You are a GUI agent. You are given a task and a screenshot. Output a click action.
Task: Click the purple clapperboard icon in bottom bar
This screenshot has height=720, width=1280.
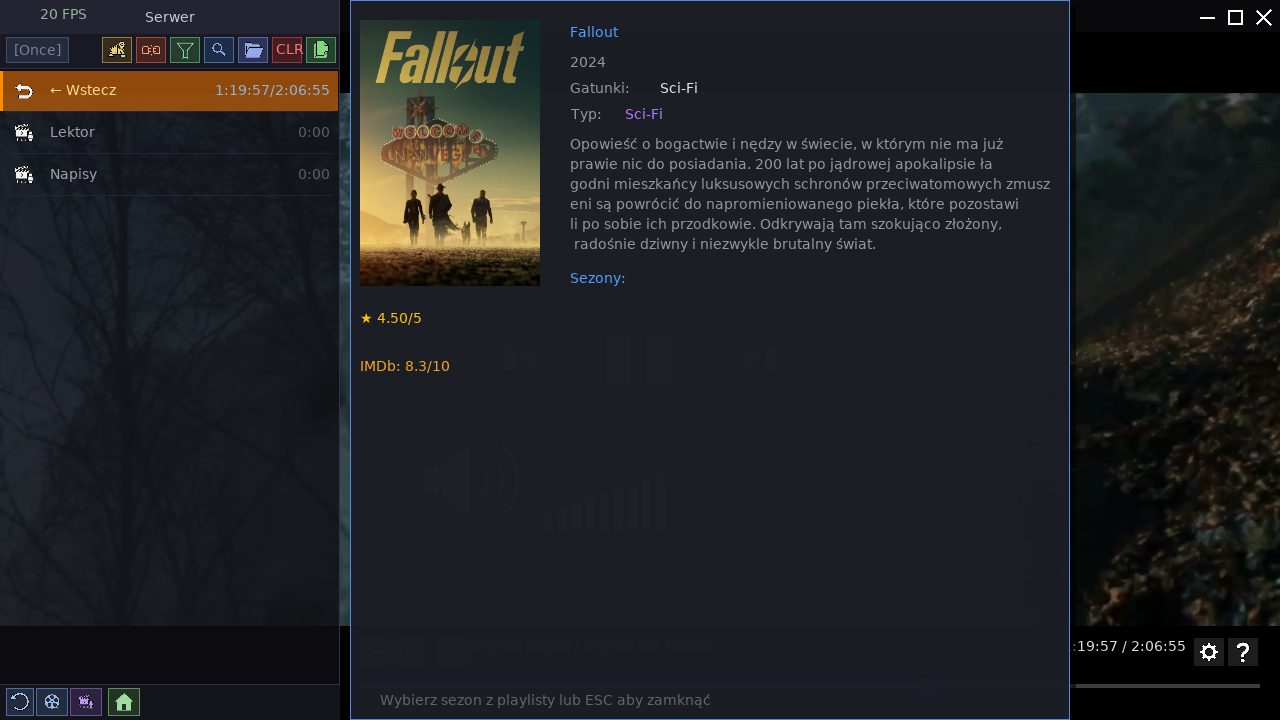pos(86,702)
